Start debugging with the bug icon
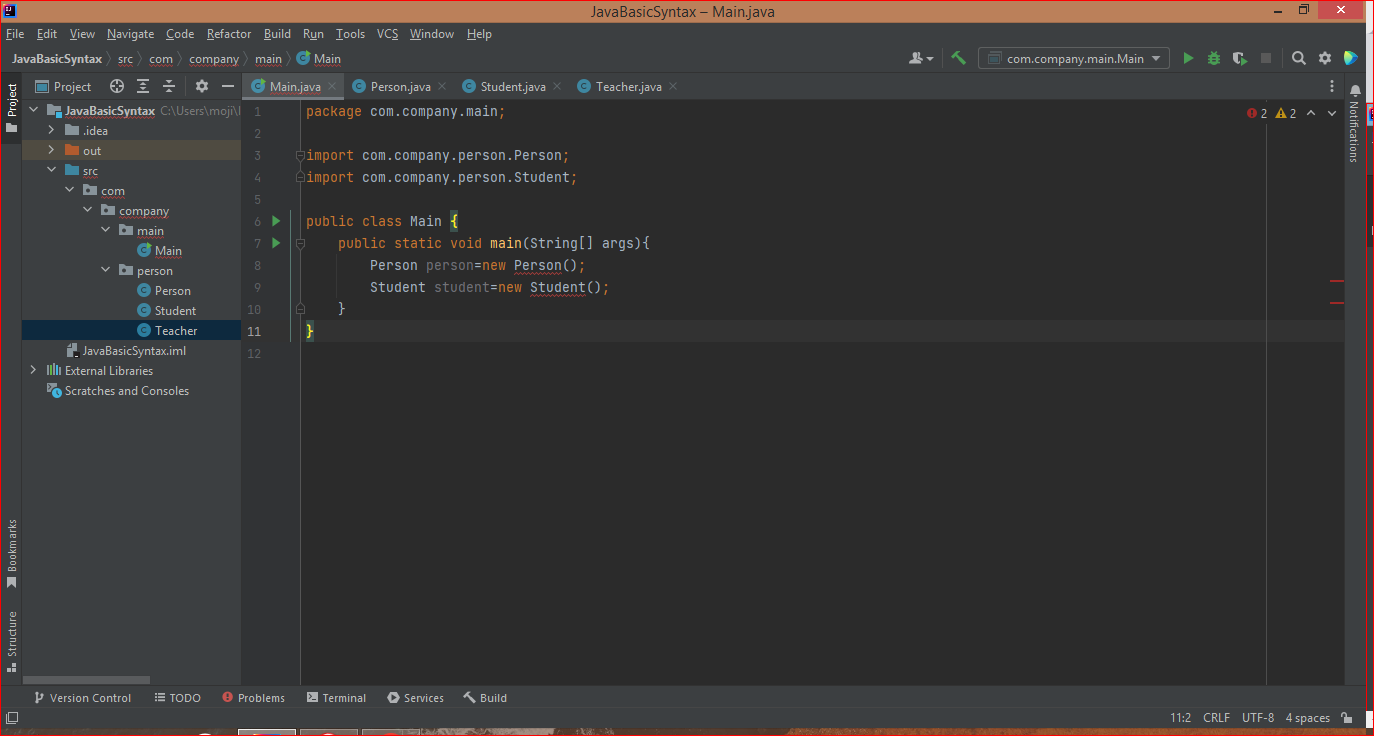 pos(1214,58)
